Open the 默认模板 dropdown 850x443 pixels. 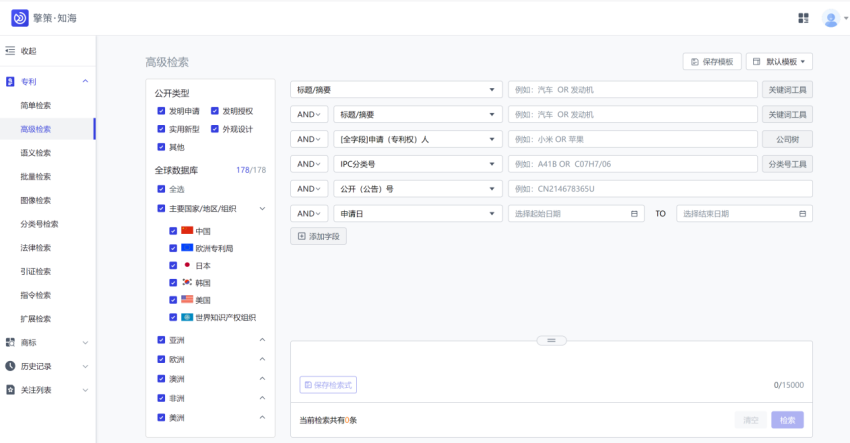(x=779, y=62)
